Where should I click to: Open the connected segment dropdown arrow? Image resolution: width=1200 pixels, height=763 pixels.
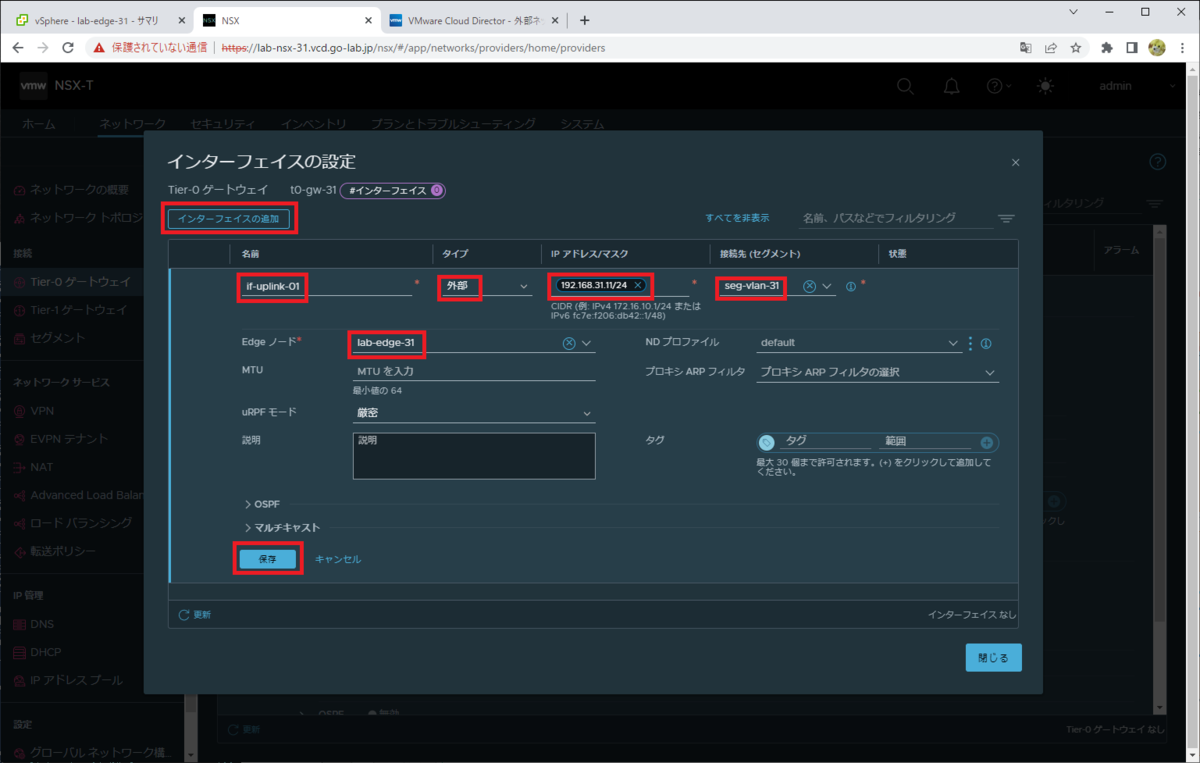point(827,286)
